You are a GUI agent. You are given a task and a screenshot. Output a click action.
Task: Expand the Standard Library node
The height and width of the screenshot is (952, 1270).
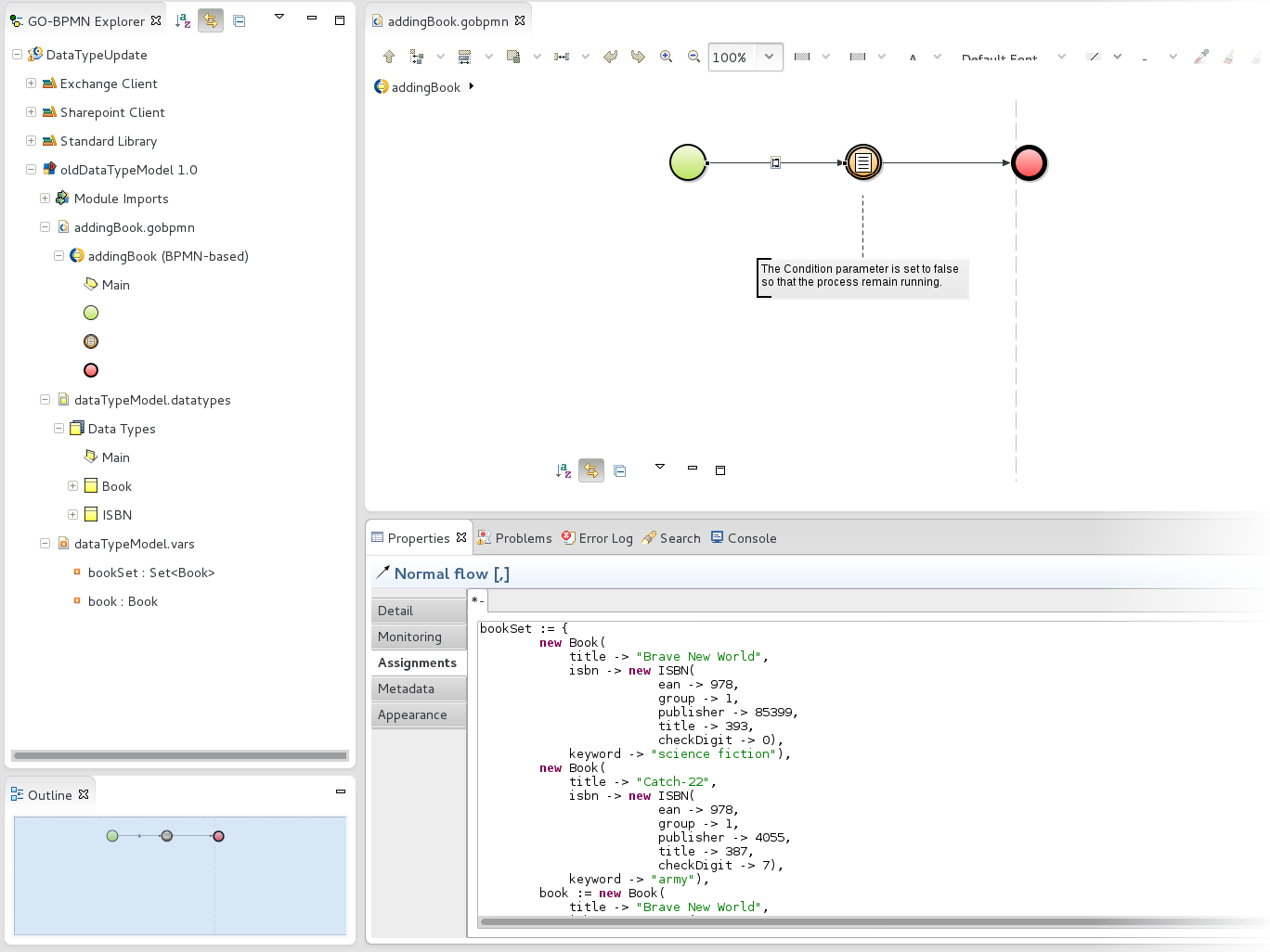[31, 141]
